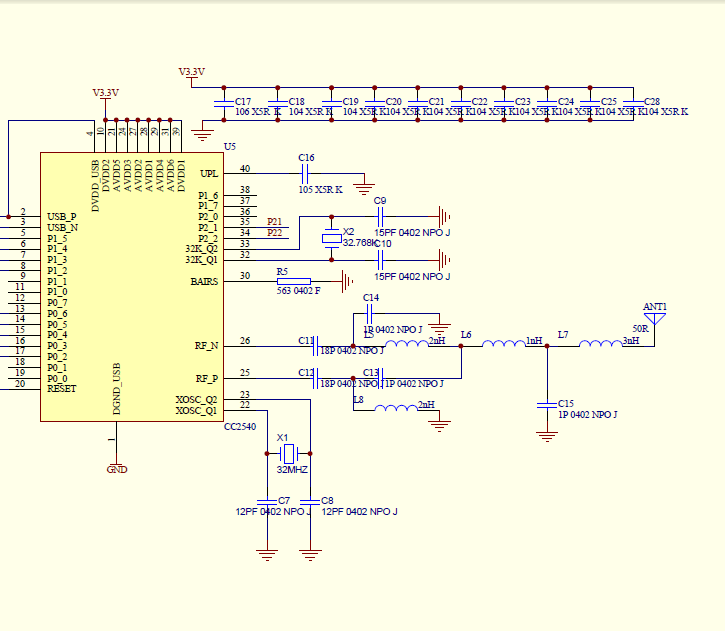This screenshot has width=725, height=631.
Task: Select the P22 net label
Action: pos(274,233)
